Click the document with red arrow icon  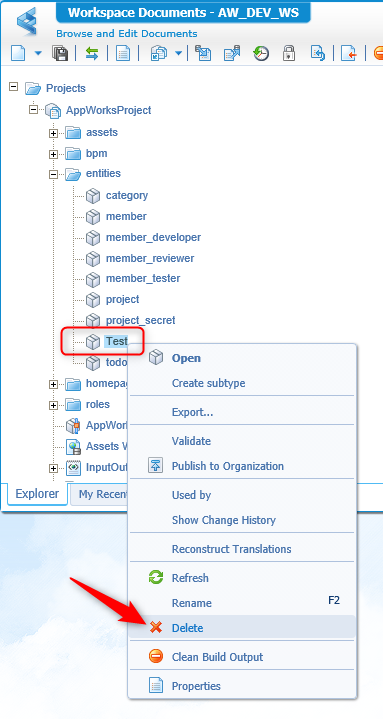click(349, 53)
